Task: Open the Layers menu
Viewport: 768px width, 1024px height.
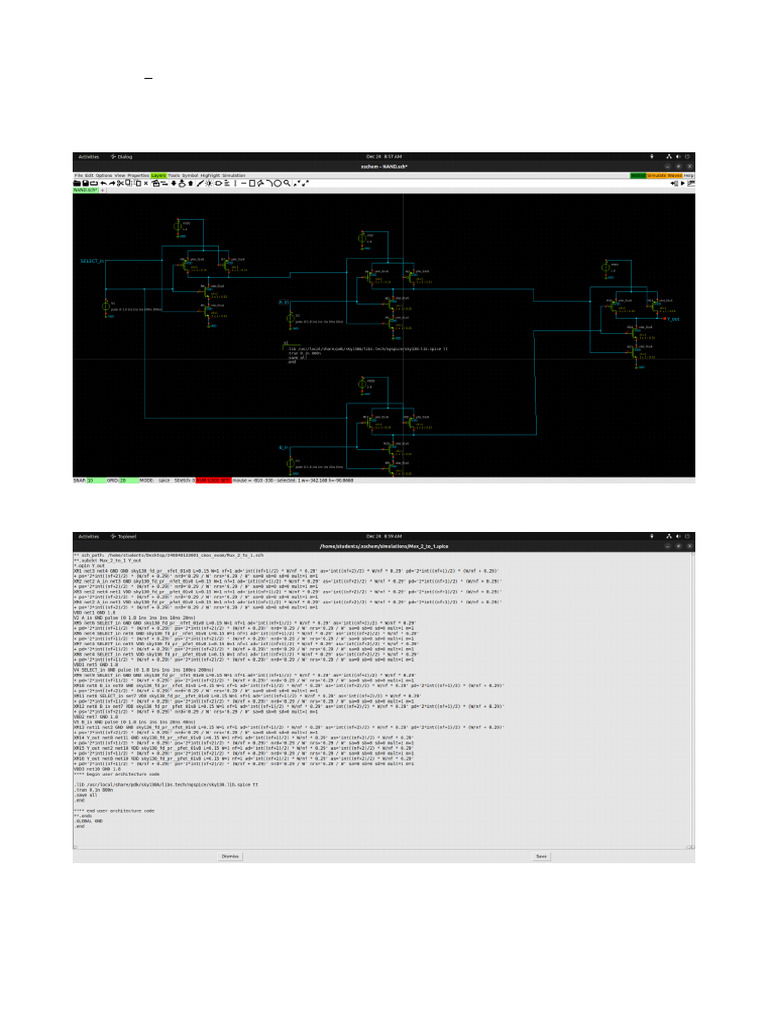Action: point(158,175)
